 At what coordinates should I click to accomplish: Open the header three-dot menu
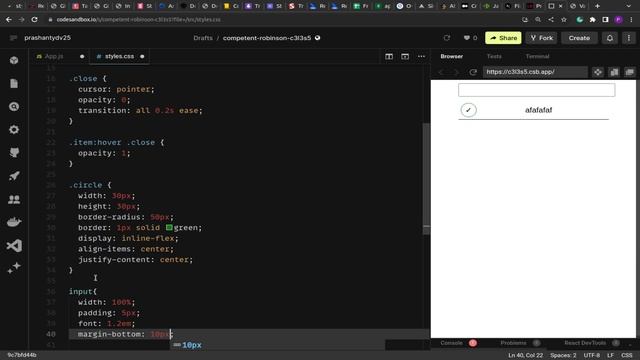629,38
